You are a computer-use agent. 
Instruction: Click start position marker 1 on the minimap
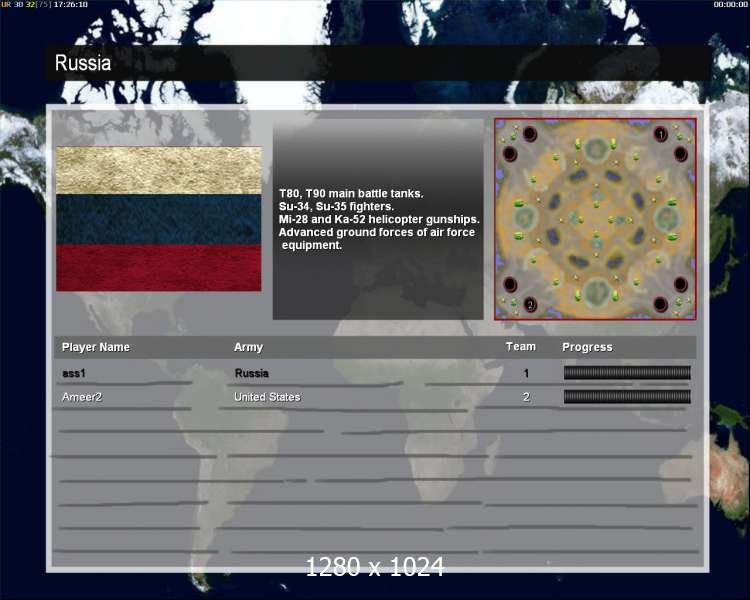pos(661,134)
